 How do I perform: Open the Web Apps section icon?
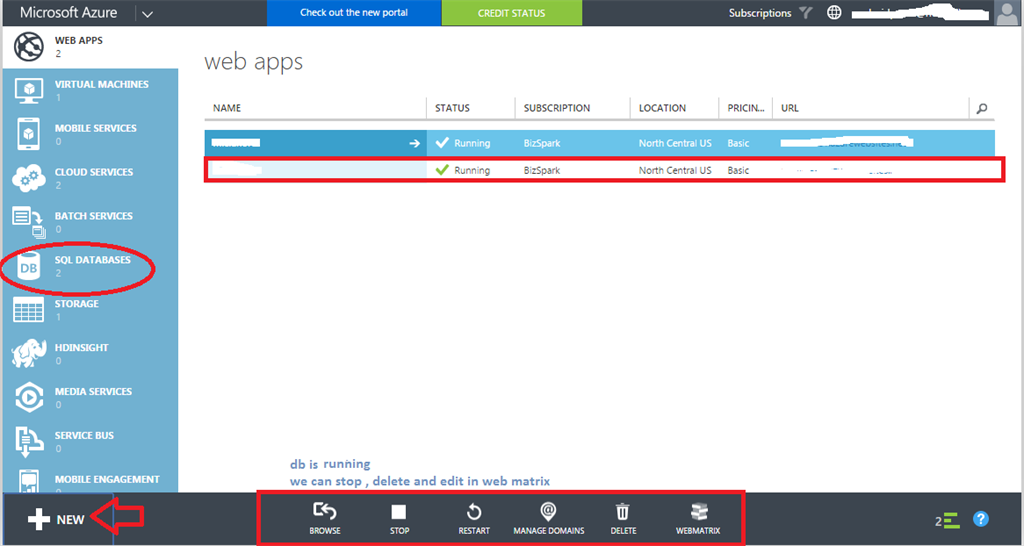29,47
